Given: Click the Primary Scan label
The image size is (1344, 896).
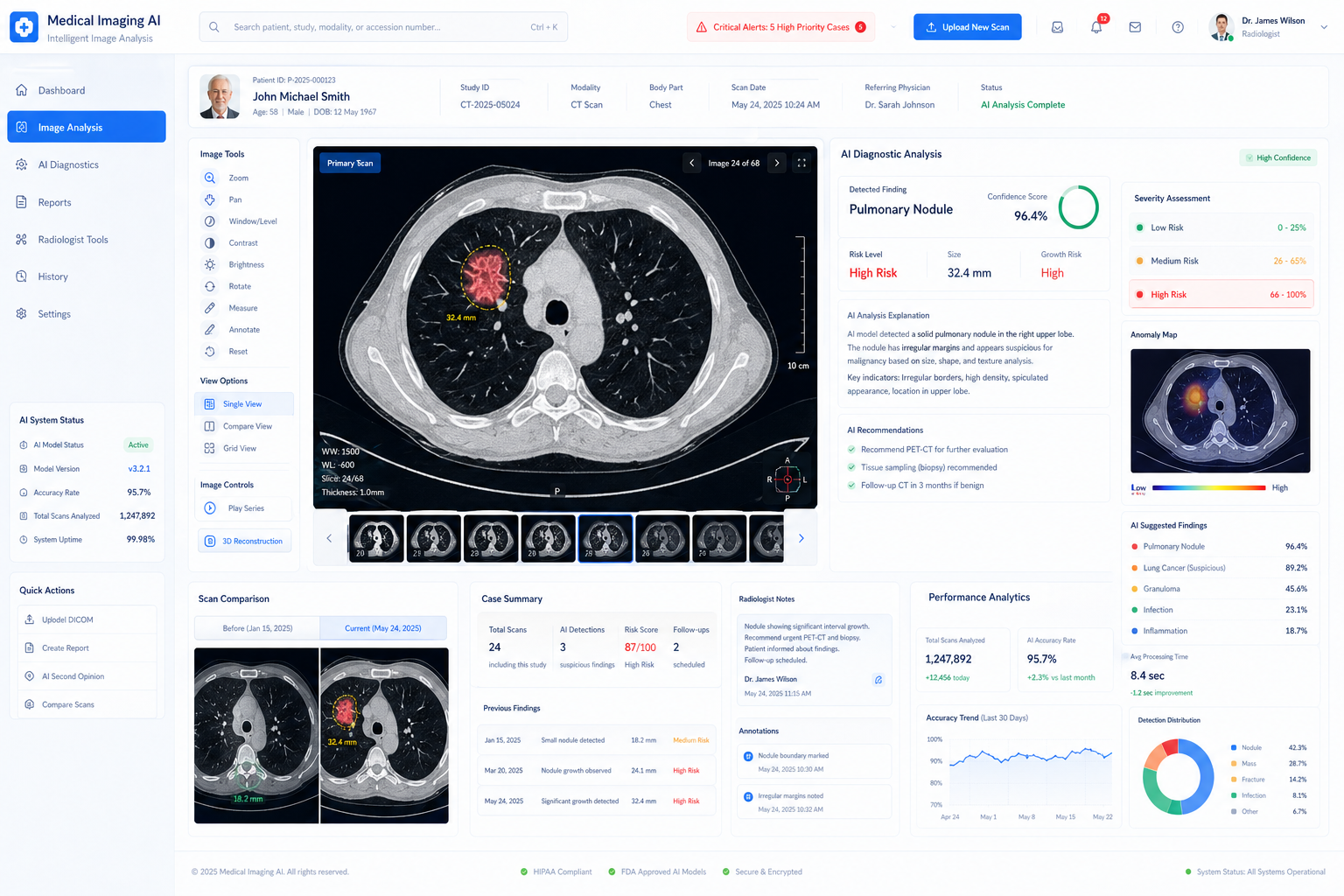Looking at the screenshot, I should click(350, 164).
